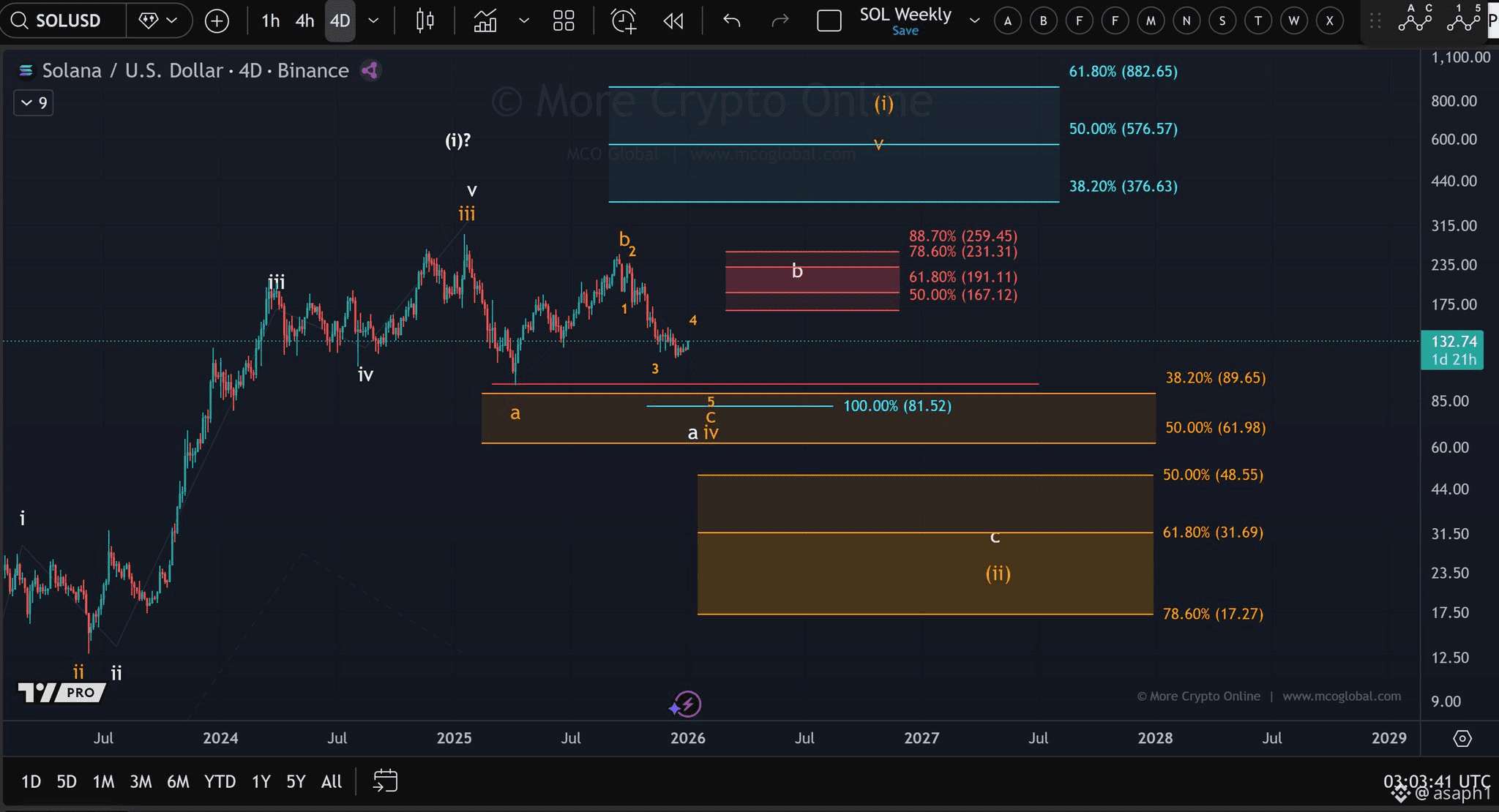Image resolution: width=1499 pixels, height=812 pixels.
Task: Click the undo arrow
Action: coord(731,21)
